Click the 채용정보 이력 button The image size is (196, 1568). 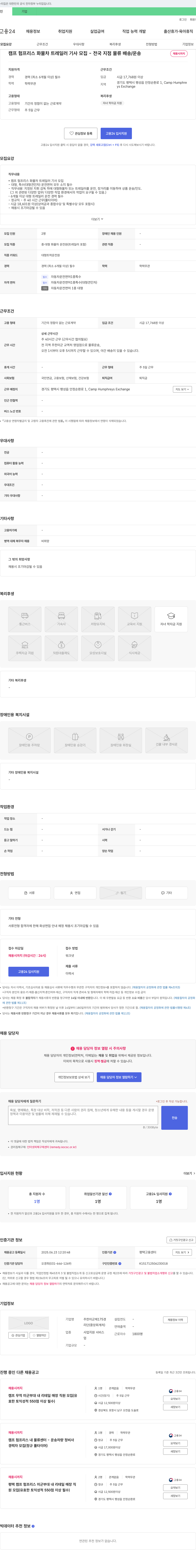click(x=175, y=1320)
